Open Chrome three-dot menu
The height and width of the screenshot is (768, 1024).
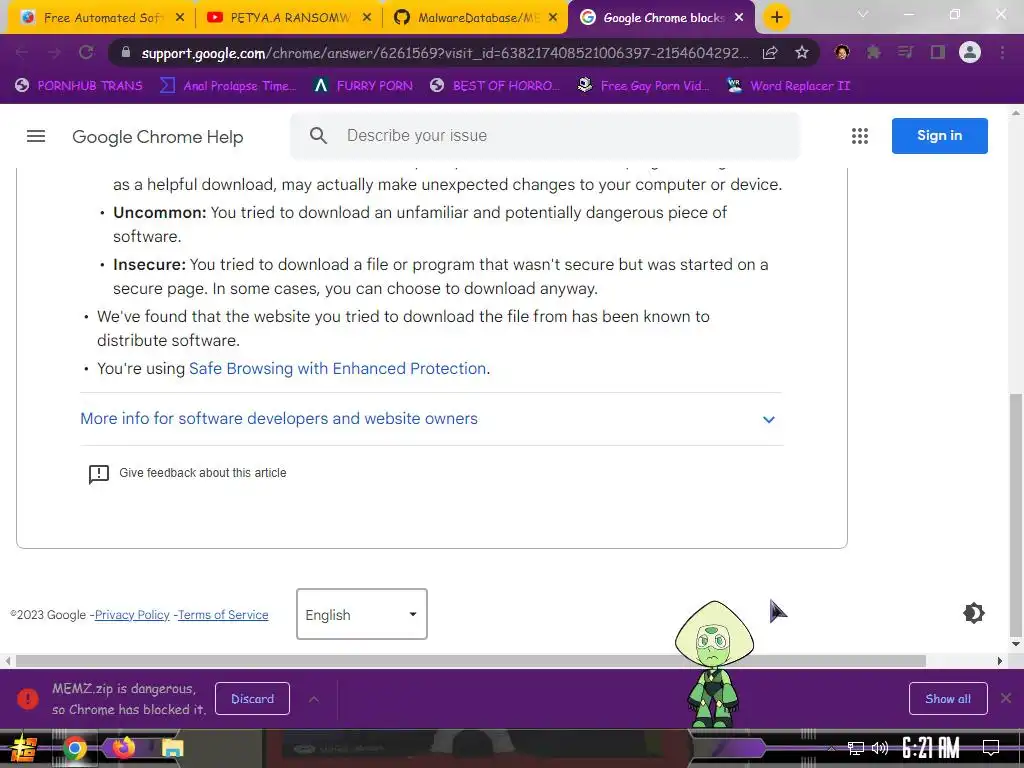tap(1002, 52)
